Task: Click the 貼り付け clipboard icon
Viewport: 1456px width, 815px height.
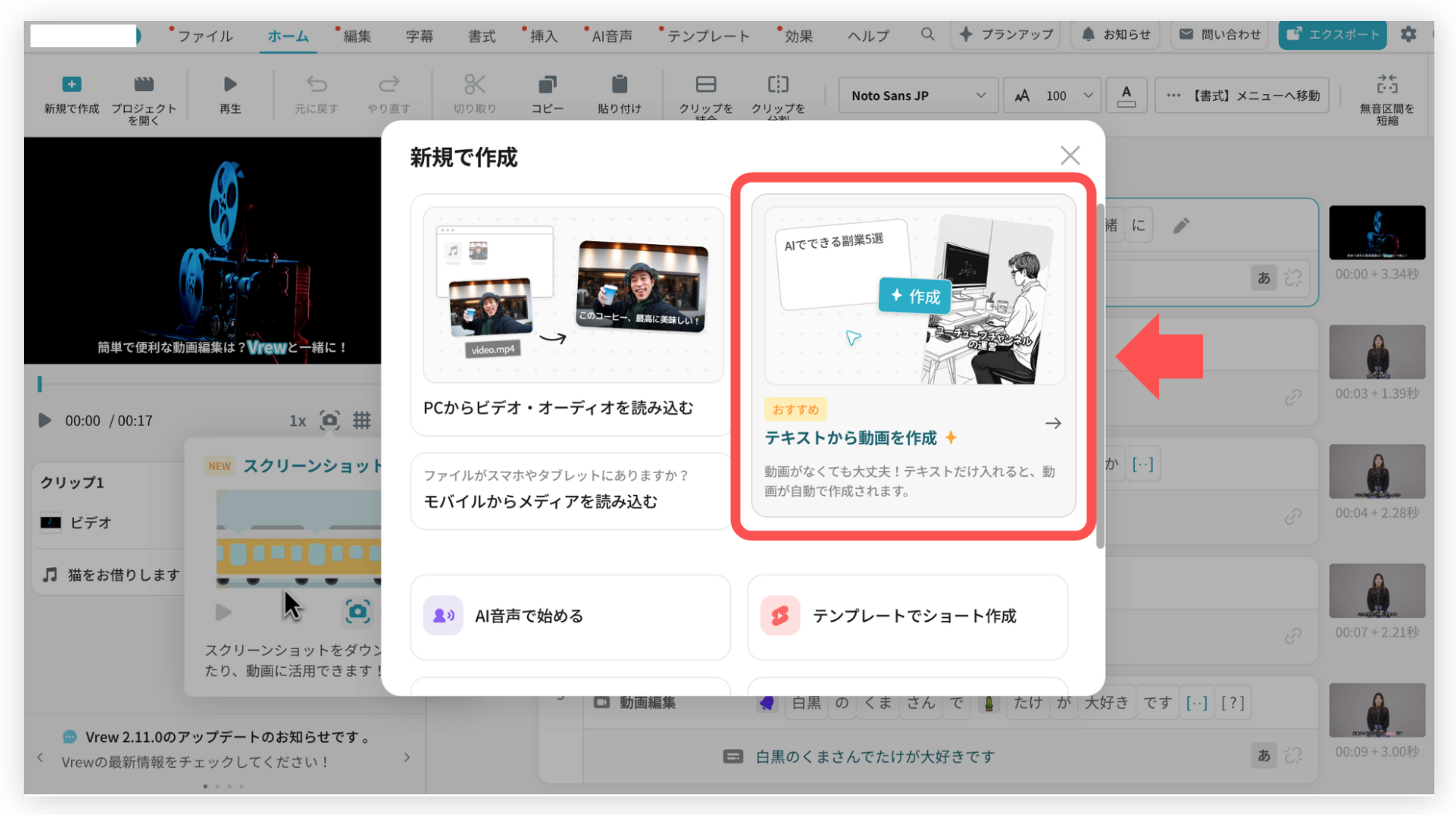Action: click(619, 84)
